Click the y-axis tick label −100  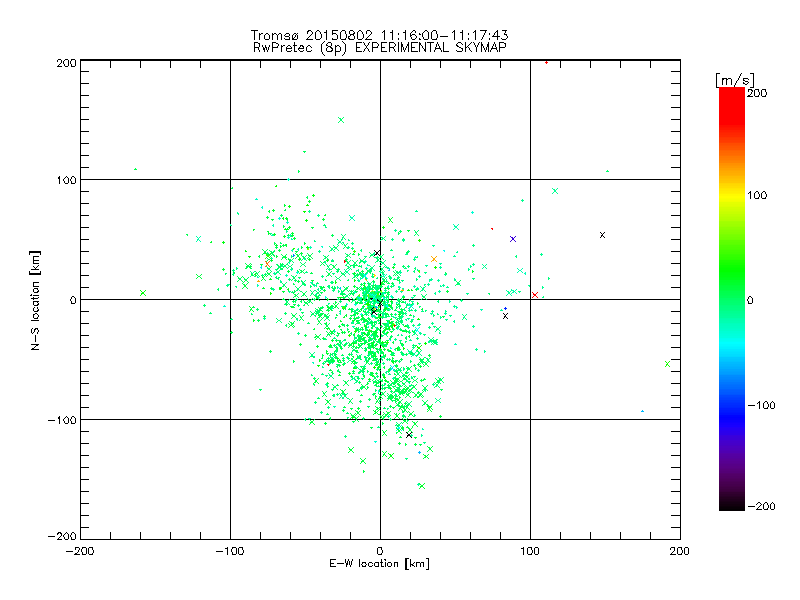coord(62,420)
